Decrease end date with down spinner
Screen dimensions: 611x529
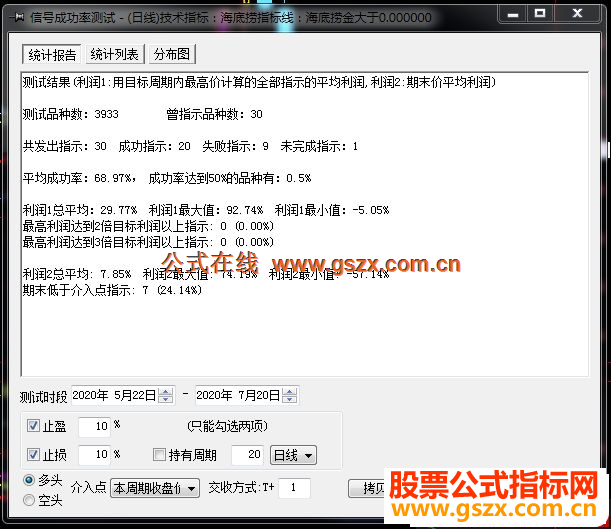pyautogui.click(x=290, y=400)
